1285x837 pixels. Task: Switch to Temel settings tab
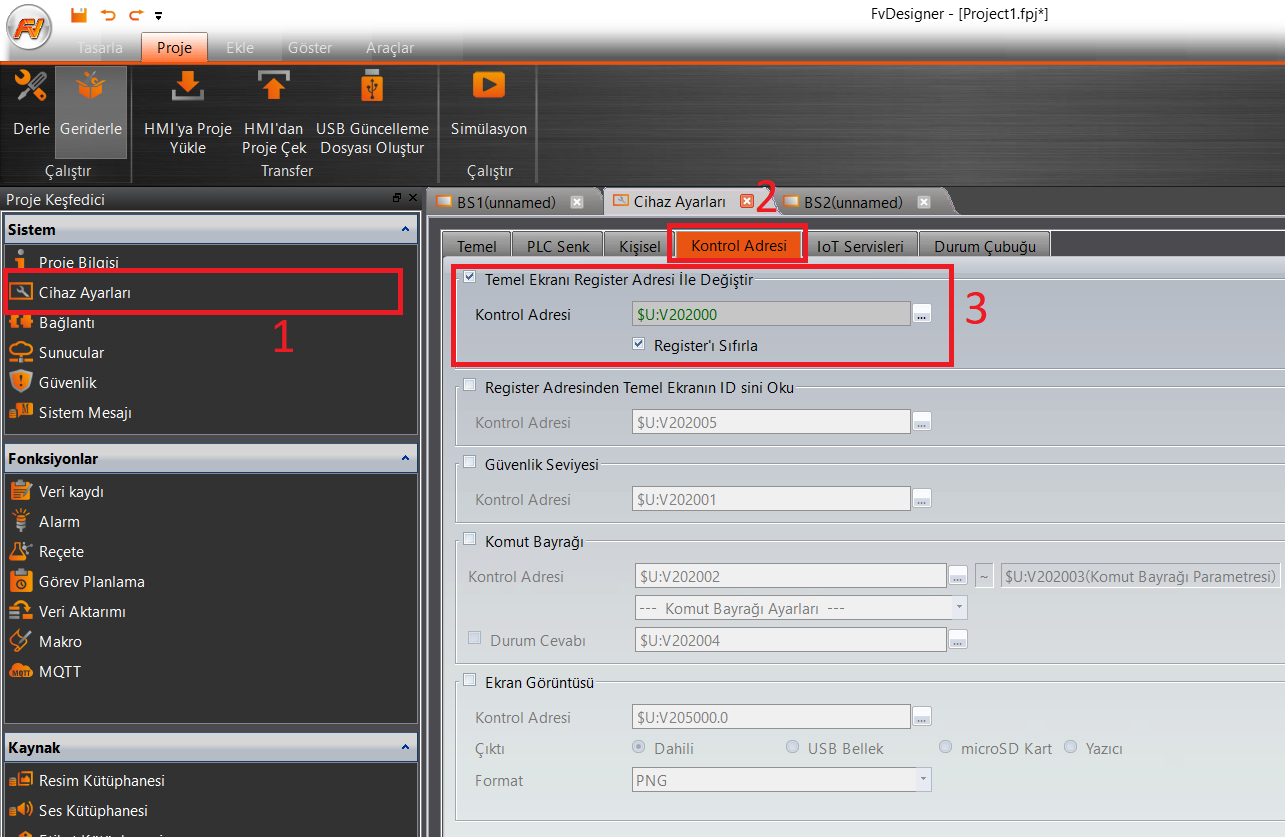click(476, 246)
